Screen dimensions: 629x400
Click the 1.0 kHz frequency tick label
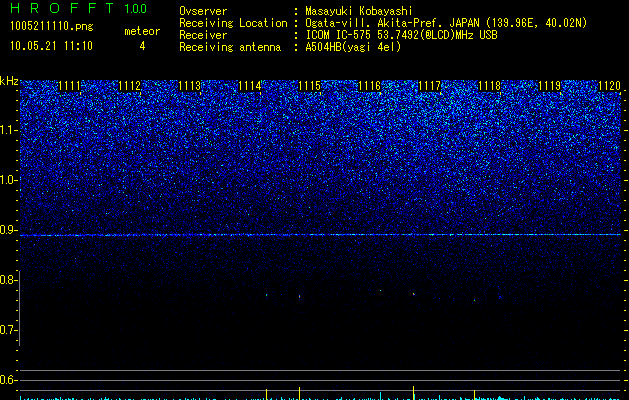[7, 180]
